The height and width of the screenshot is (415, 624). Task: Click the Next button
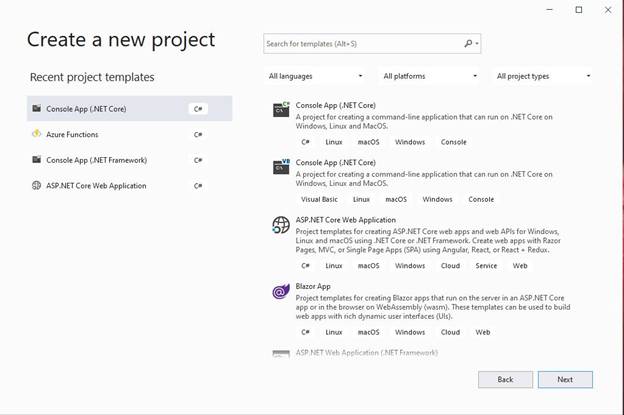point(565,380)
